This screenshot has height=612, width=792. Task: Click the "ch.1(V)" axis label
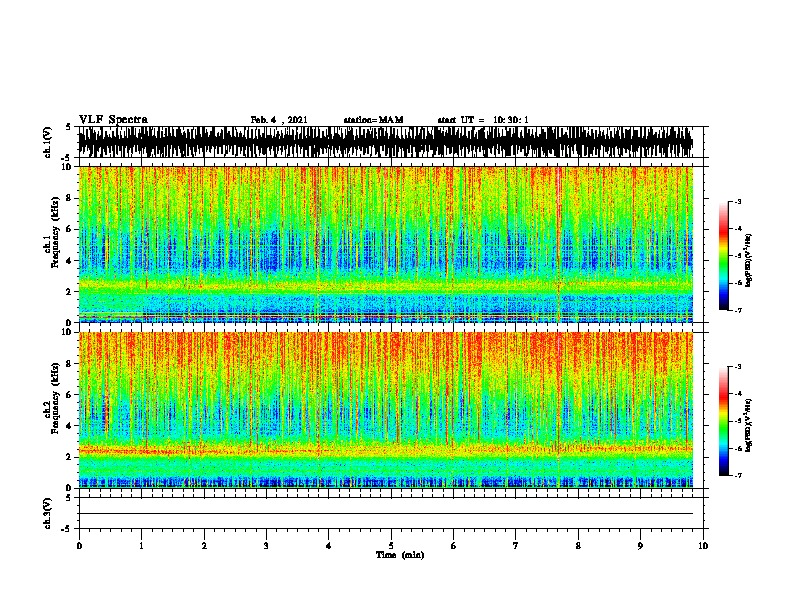(48, 142)
